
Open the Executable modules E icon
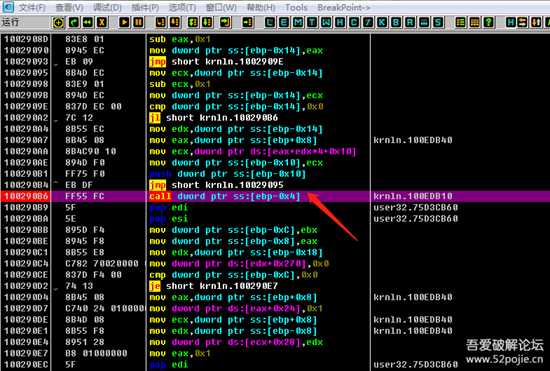tap(284, 22)
